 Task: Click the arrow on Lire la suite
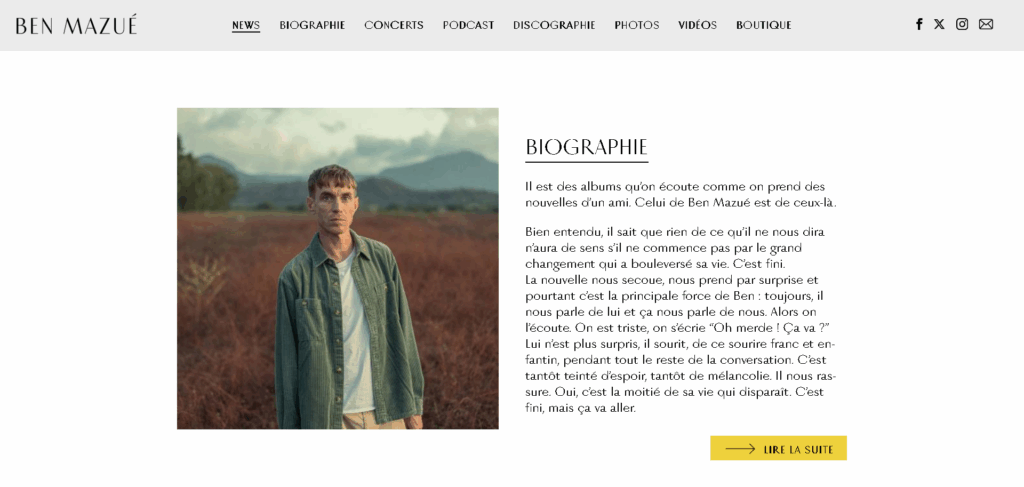pyautogui.click(x=741, y=449)
